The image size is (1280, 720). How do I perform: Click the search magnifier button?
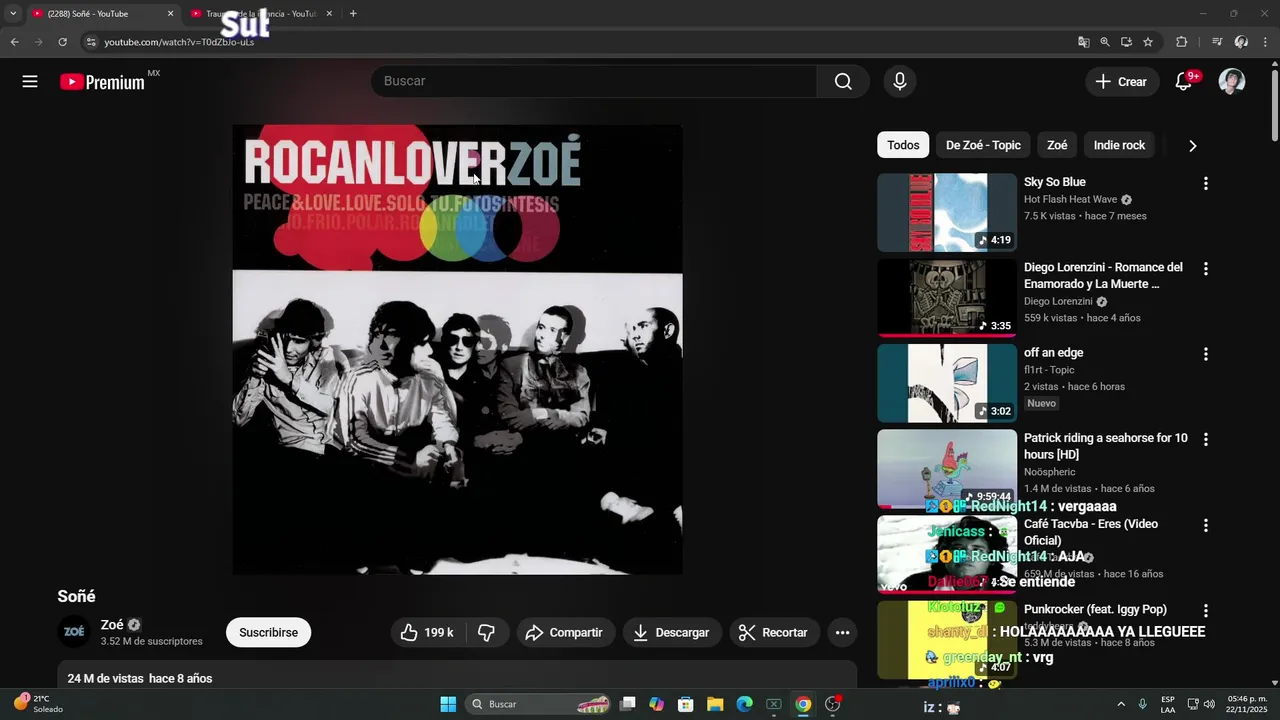[x=843, y=82]
